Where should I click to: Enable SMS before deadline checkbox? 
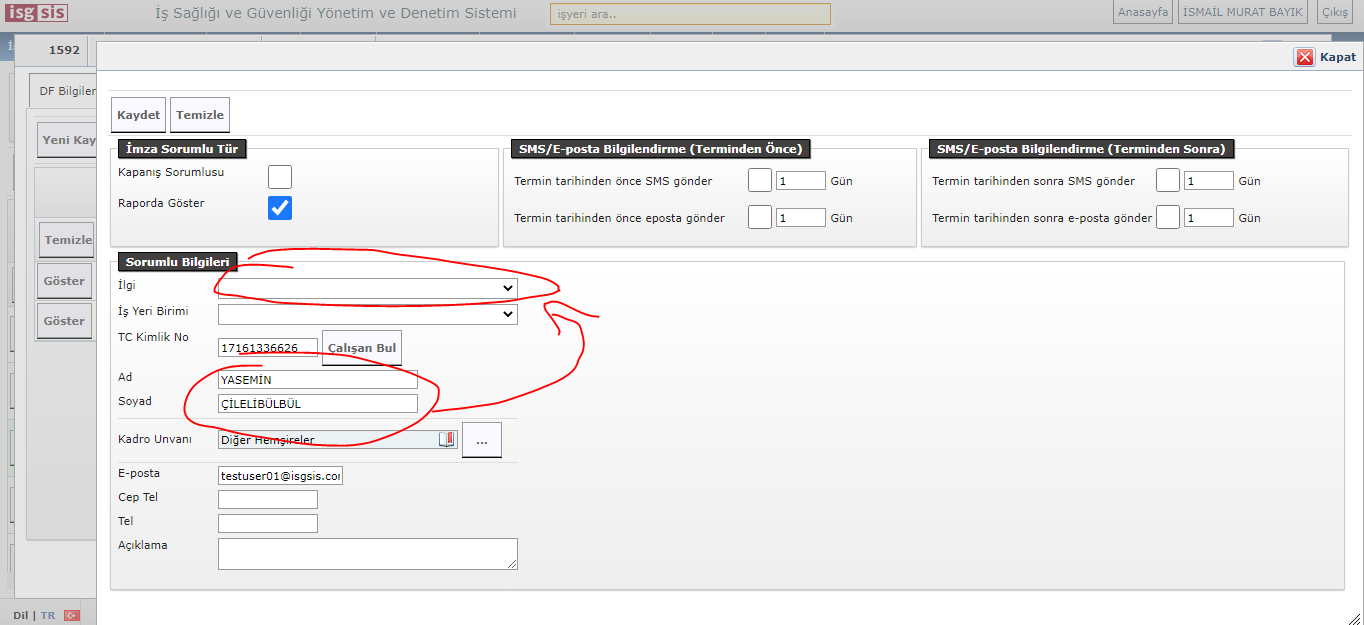(x=760, y=181)
